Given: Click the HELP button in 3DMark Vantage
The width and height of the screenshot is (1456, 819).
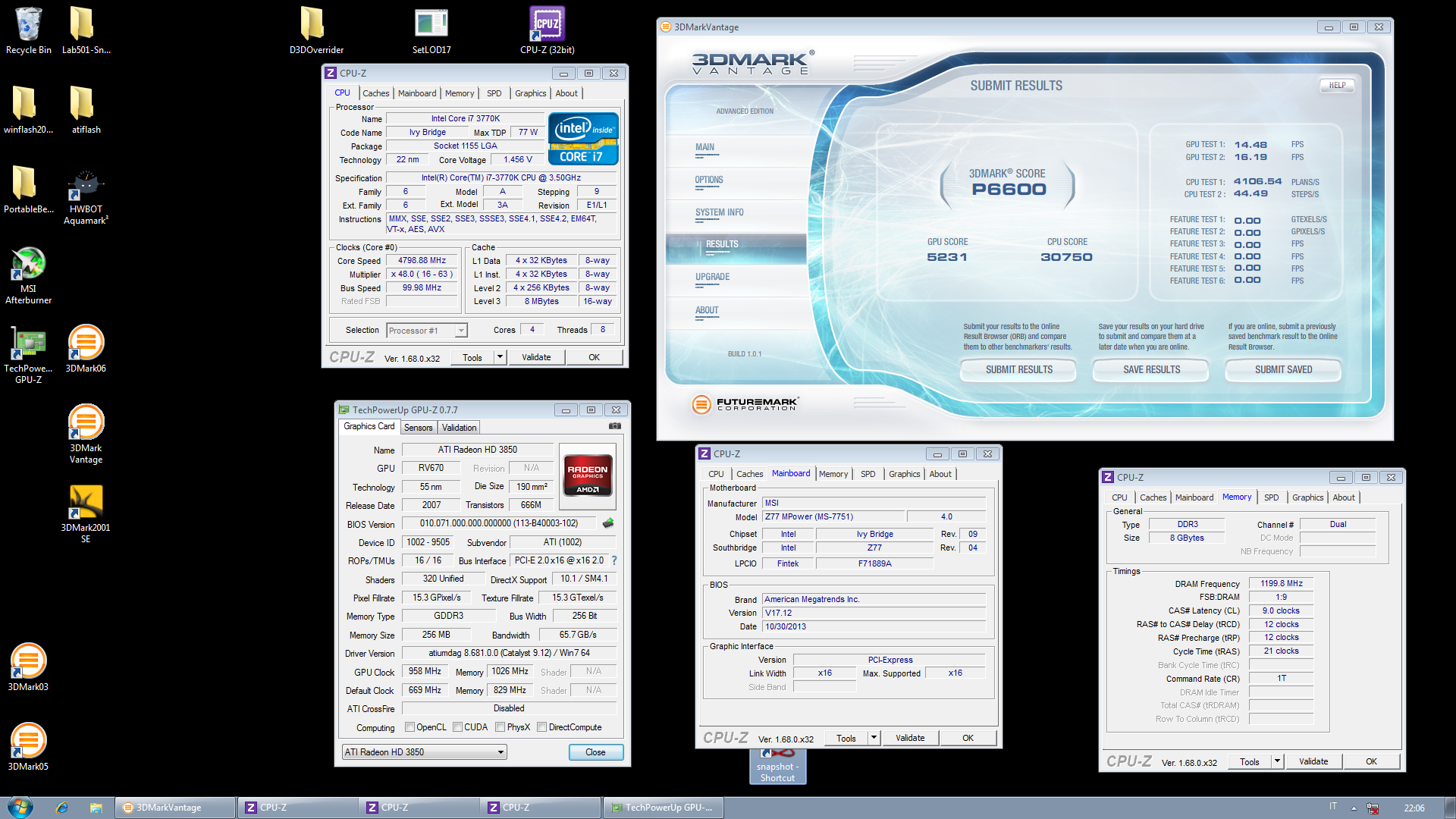Looking at the screenshot, I should [x=1337, y=85].
